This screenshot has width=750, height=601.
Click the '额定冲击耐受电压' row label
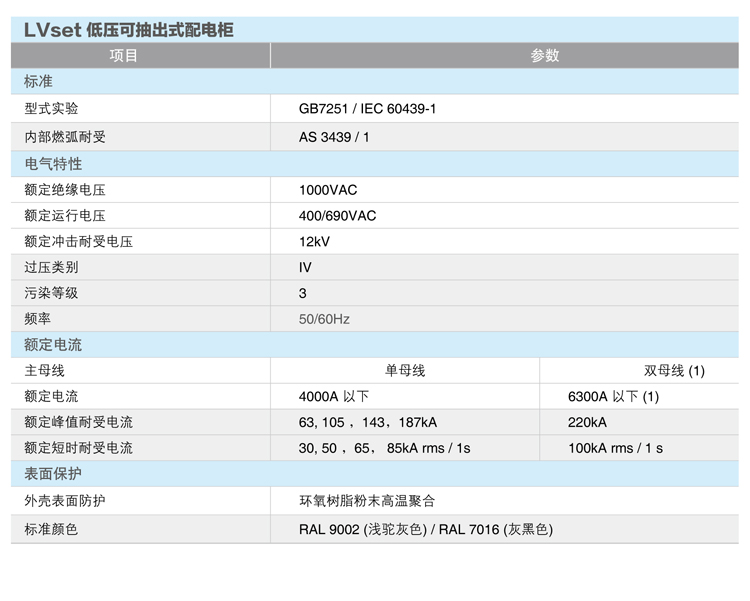[x=78, y=242]
